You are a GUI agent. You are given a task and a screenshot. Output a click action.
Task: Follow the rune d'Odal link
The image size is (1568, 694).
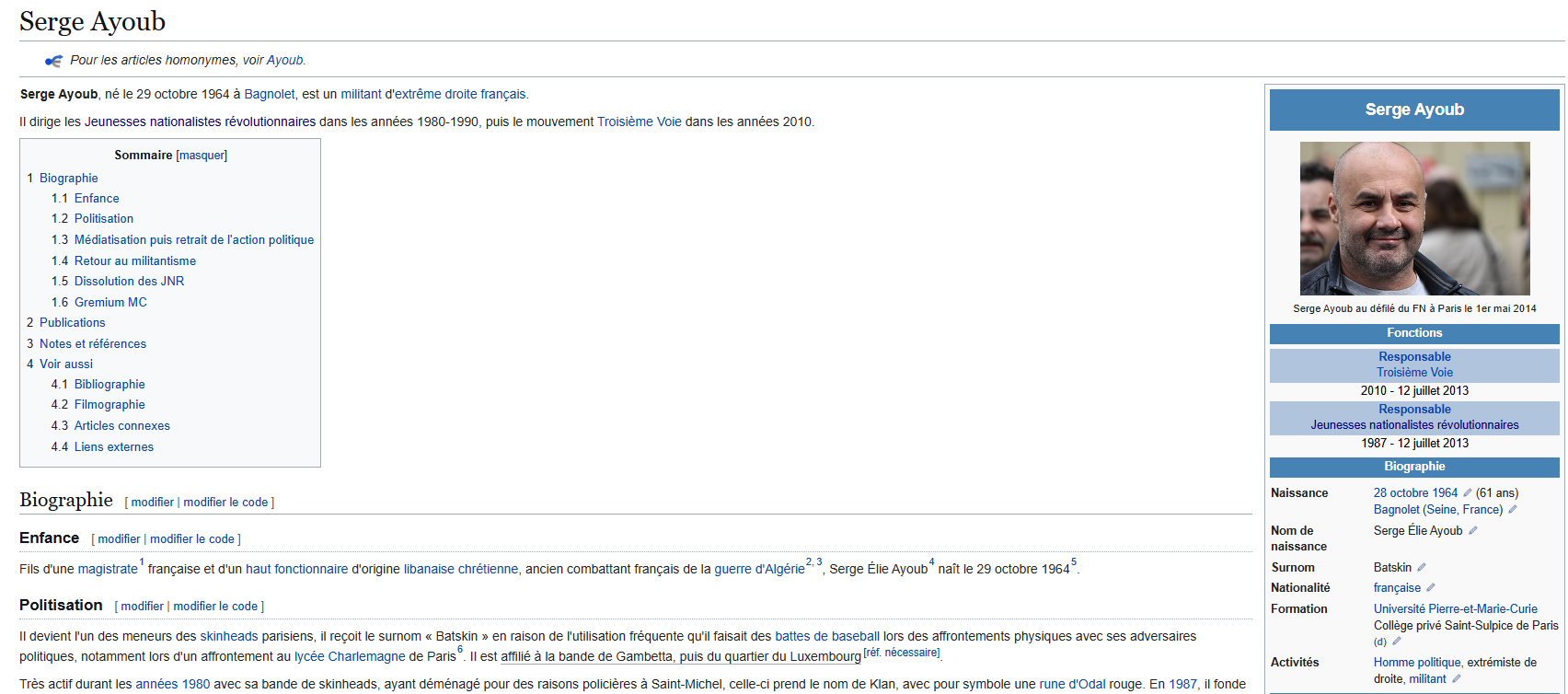tap(1072, 685)
